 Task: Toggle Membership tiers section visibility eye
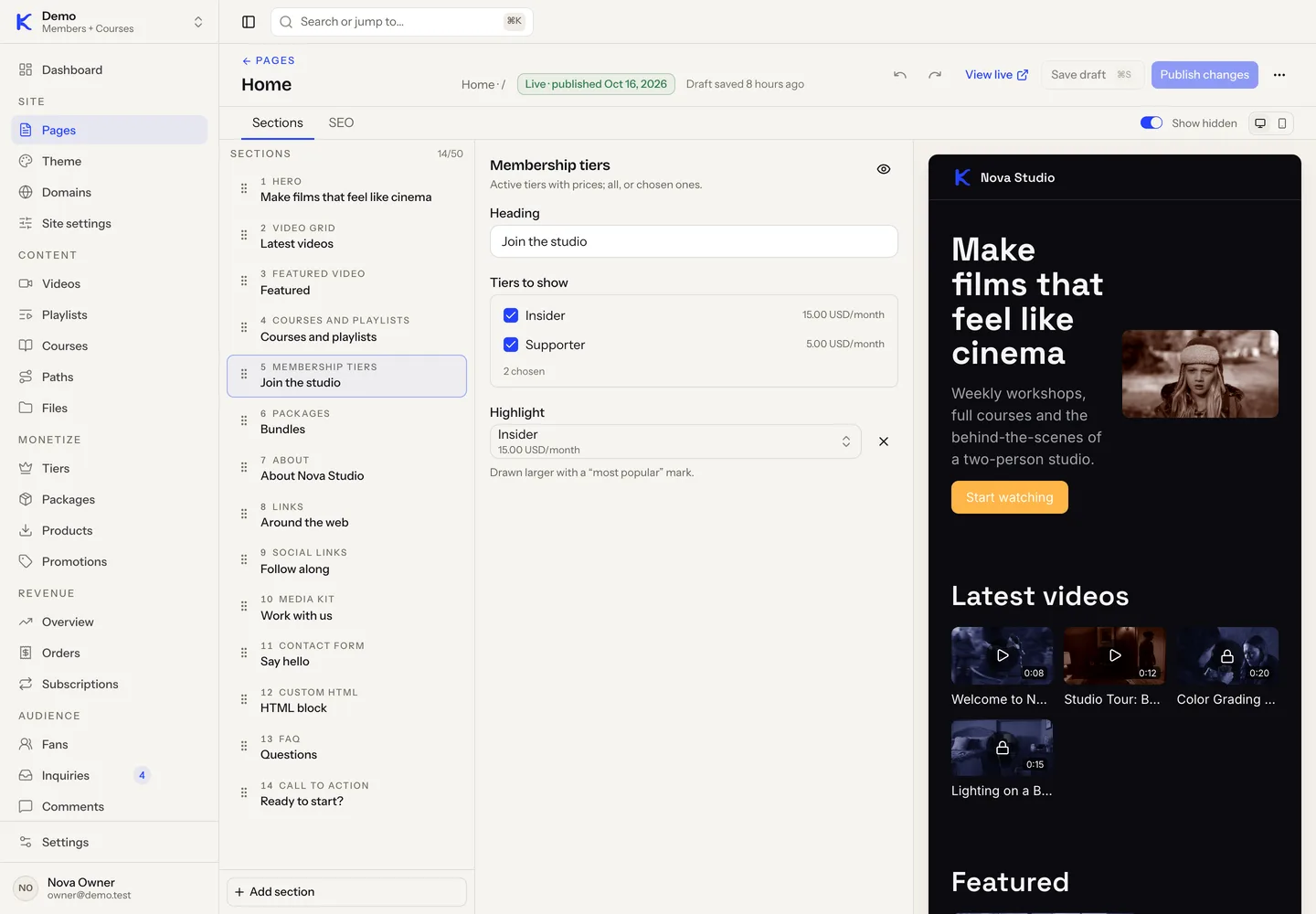click(x=884, y=169)
